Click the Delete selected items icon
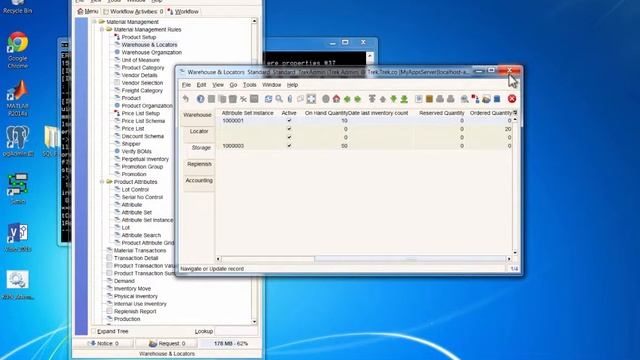This screenshot has height=360, width=640. [243, 99]
